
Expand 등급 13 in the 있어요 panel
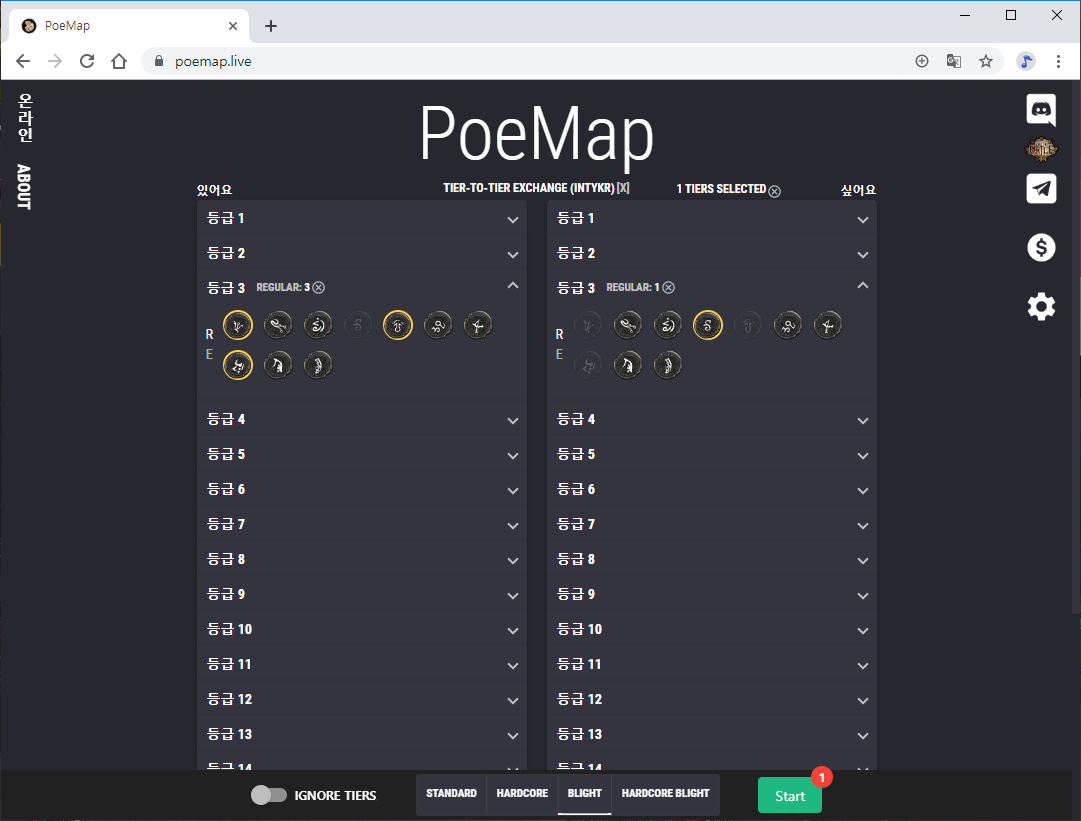(362, 735)
